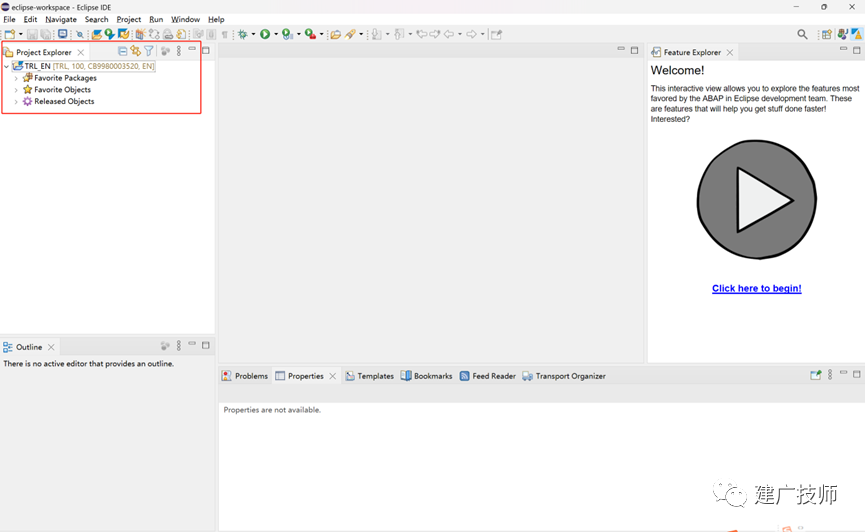Select Favorite Objects tree item

click(57, 90)
